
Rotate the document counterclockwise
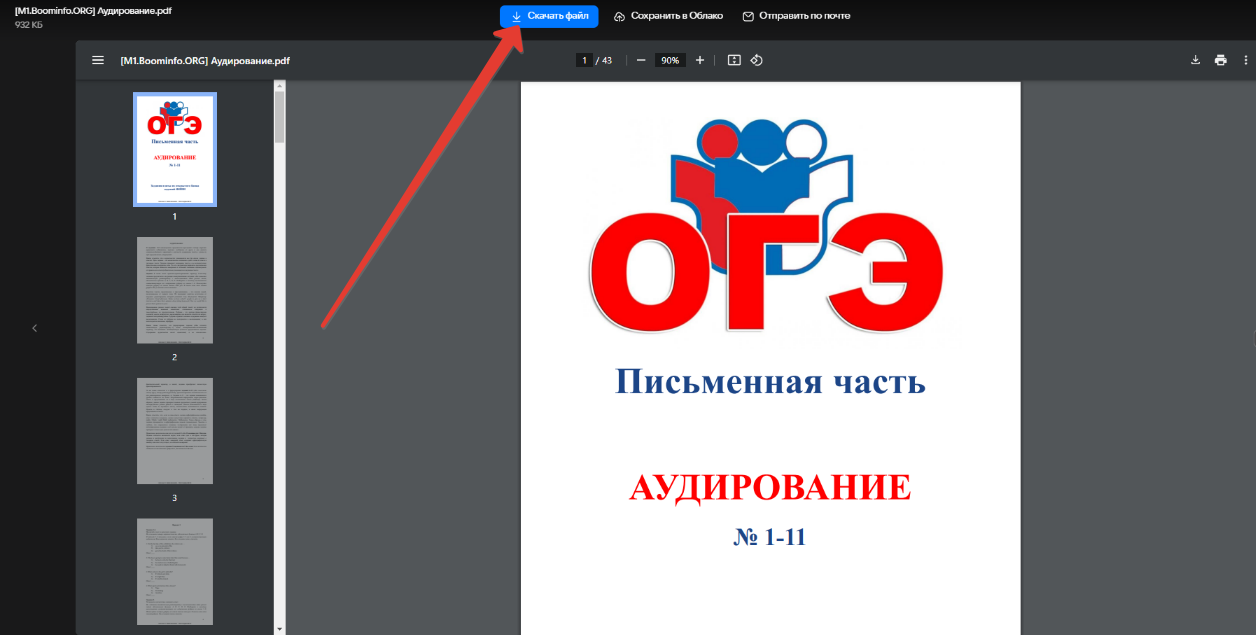pos(757,60)
